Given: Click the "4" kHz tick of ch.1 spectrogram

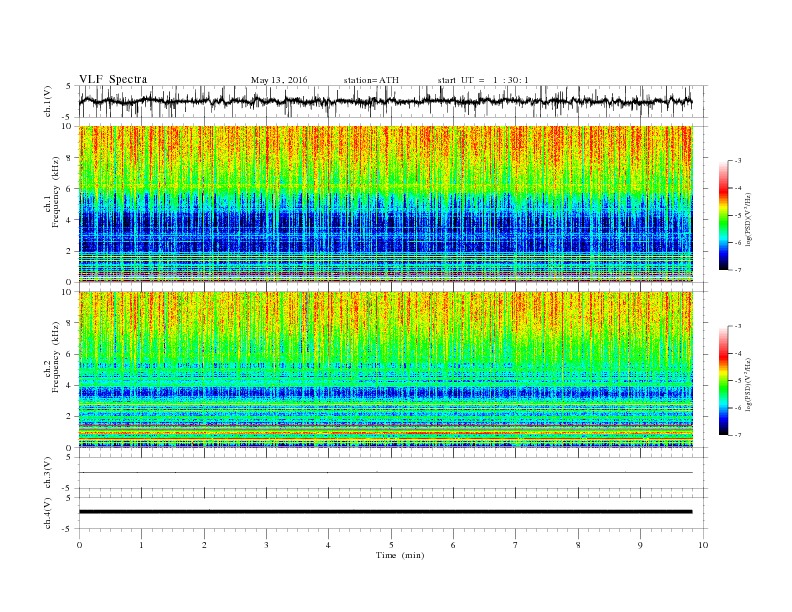Looking at the screenshot, I should click(x=69, y=220).
